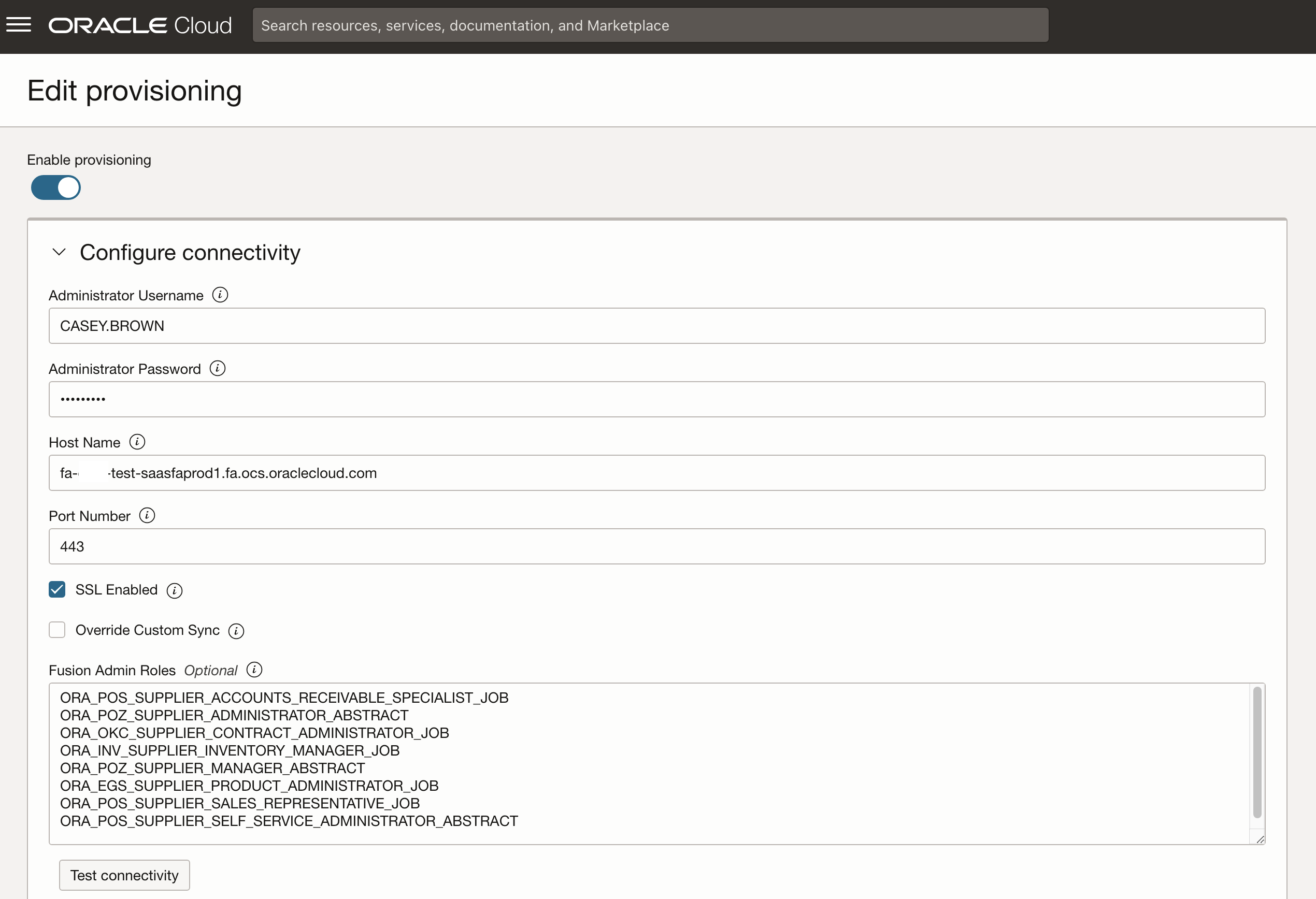Screen dimensions: 1316x899
Task: Click the Administrator Password field
Action: 656,399
